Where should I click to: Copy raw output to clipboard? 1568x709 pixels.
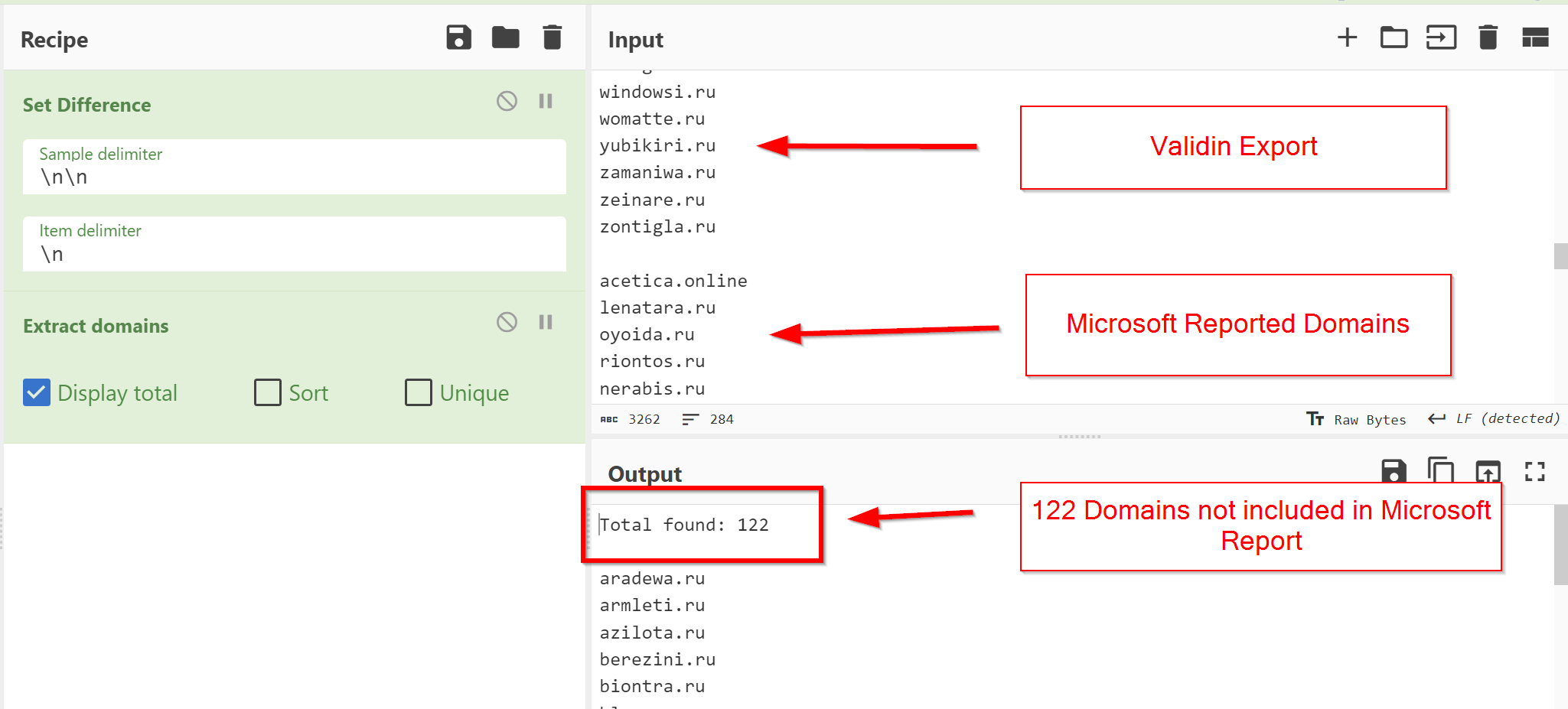click(x=1441, y=470)
